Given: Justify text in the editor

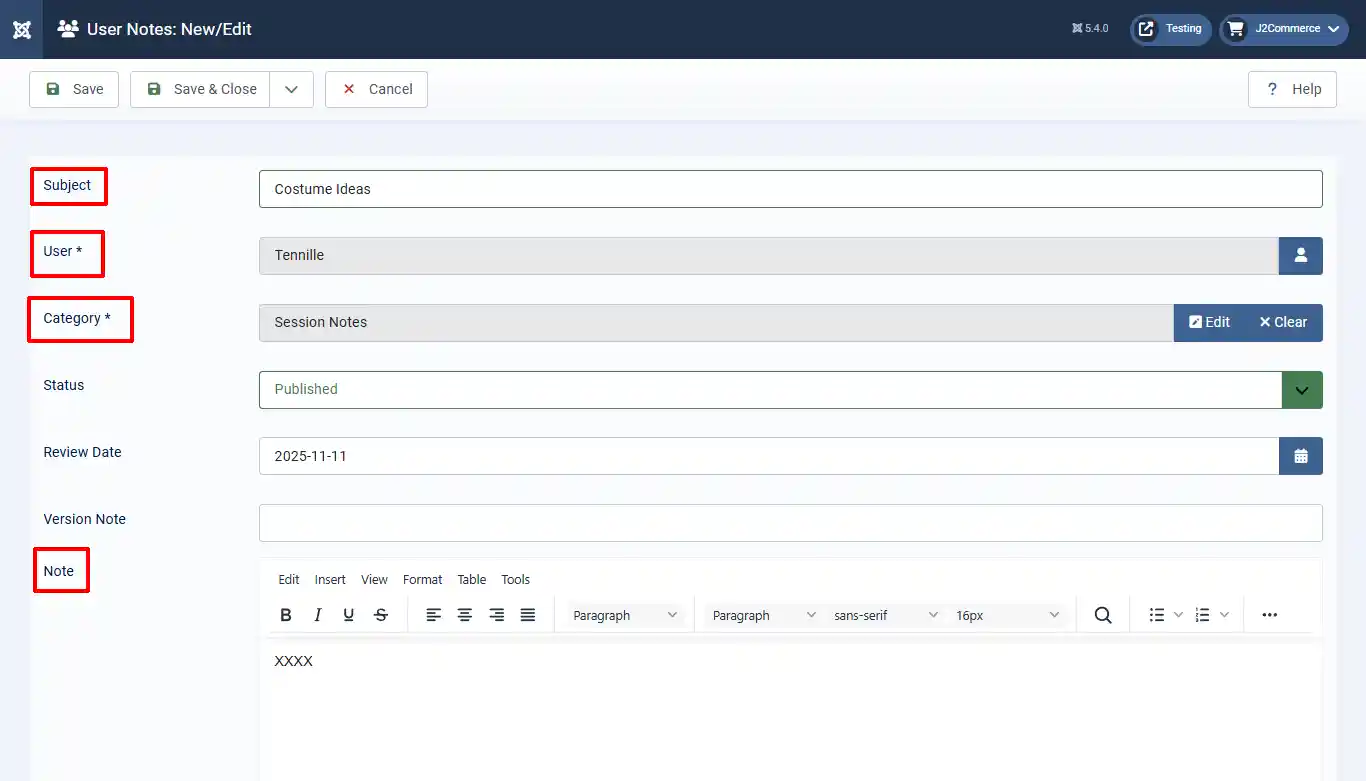Looking at the screenshot, I should coord(528,615).
